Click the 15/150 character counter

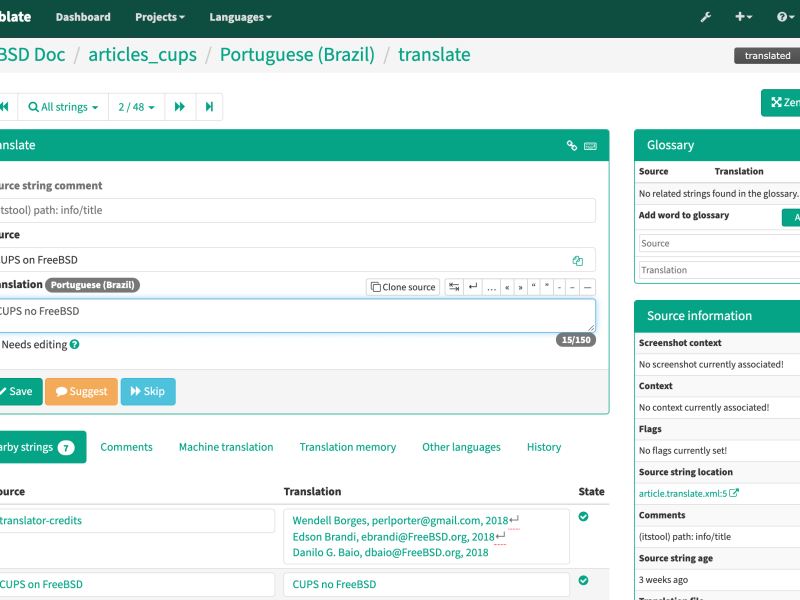coord(576,340)
